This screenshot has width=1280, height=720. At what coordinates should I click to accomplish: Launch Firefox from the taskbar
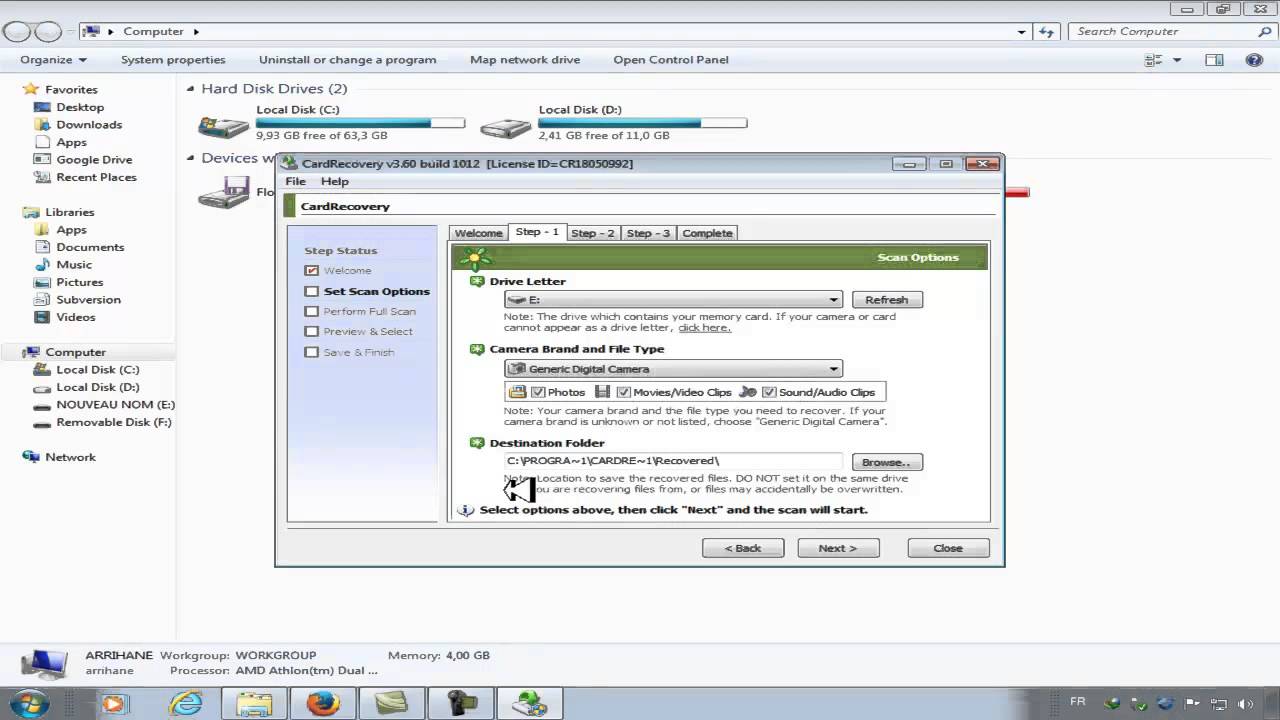point(322,704)
